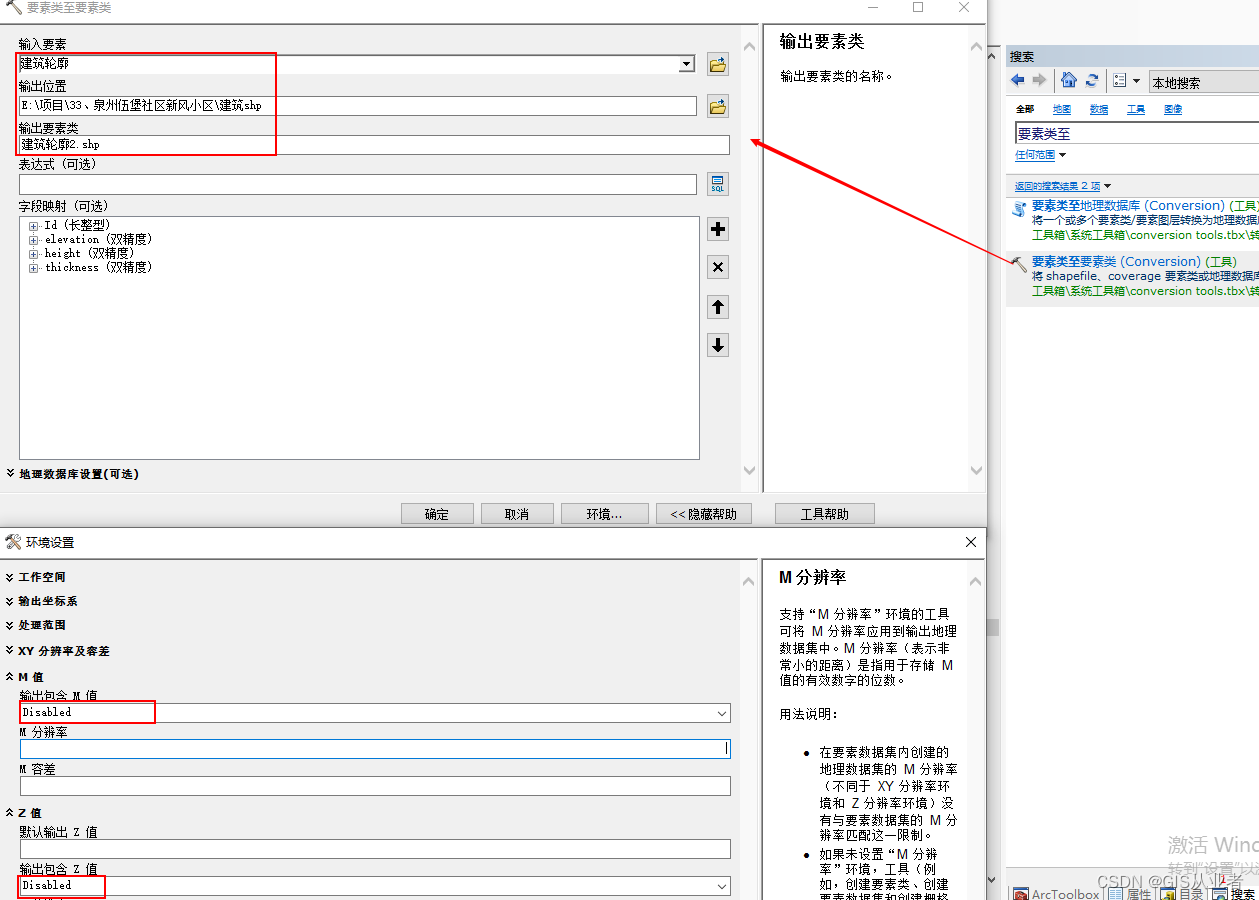Click hammer icon beside 要素类至要素类 result

(x=1019, y=264)
